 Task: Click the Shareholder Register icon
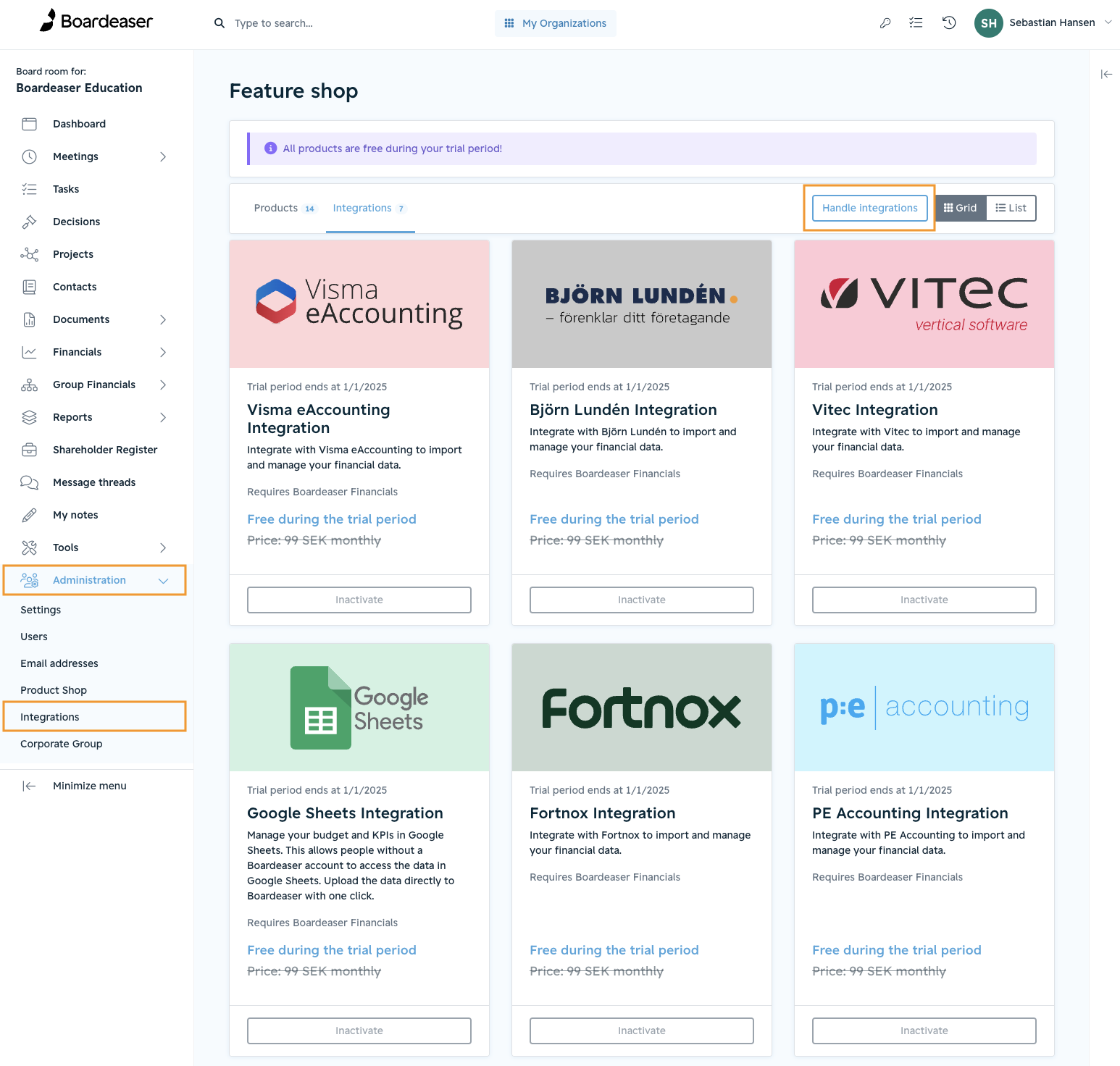point(29,450)
